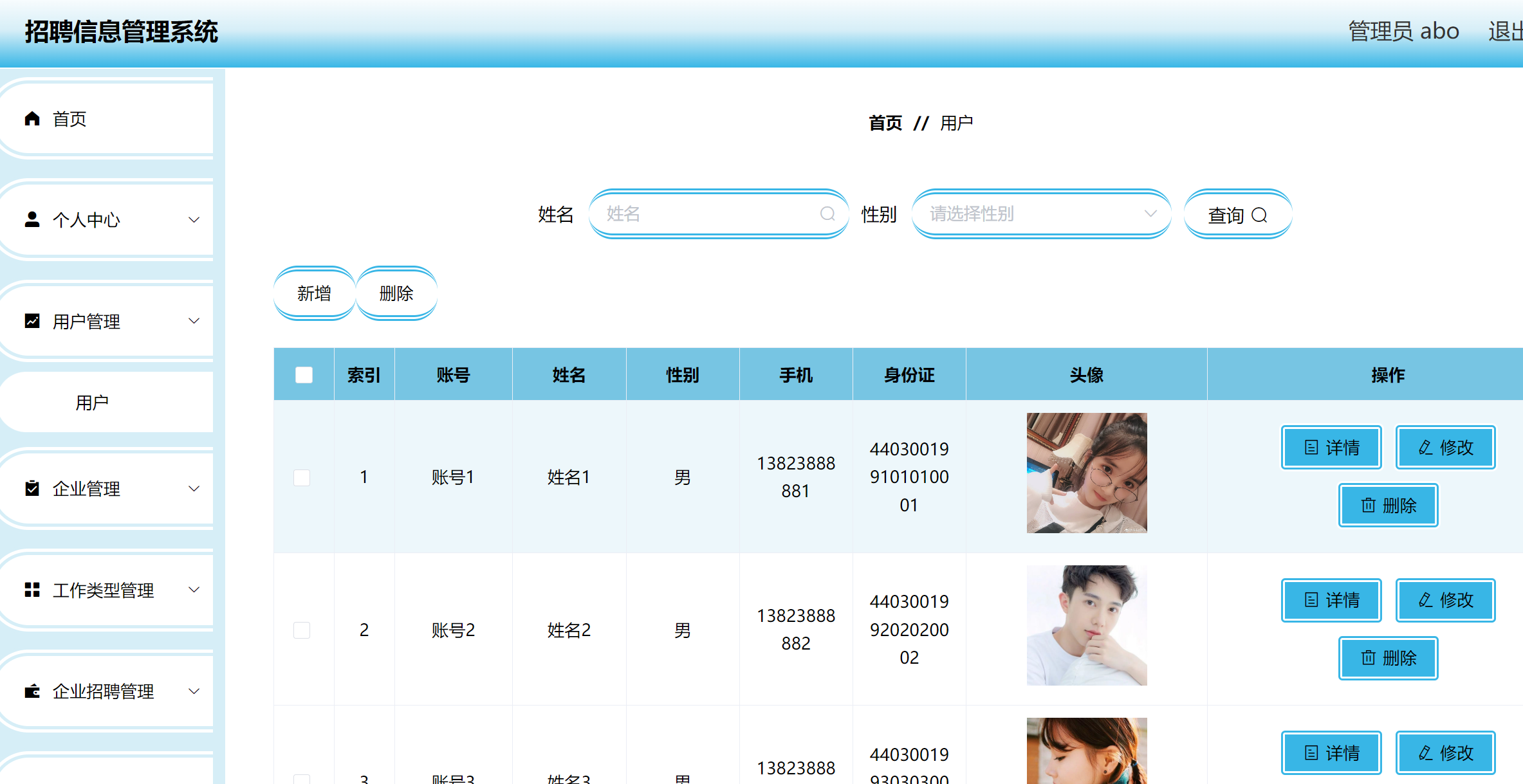Check the checkbox for 账号2 row

click(x=302, y=630)
